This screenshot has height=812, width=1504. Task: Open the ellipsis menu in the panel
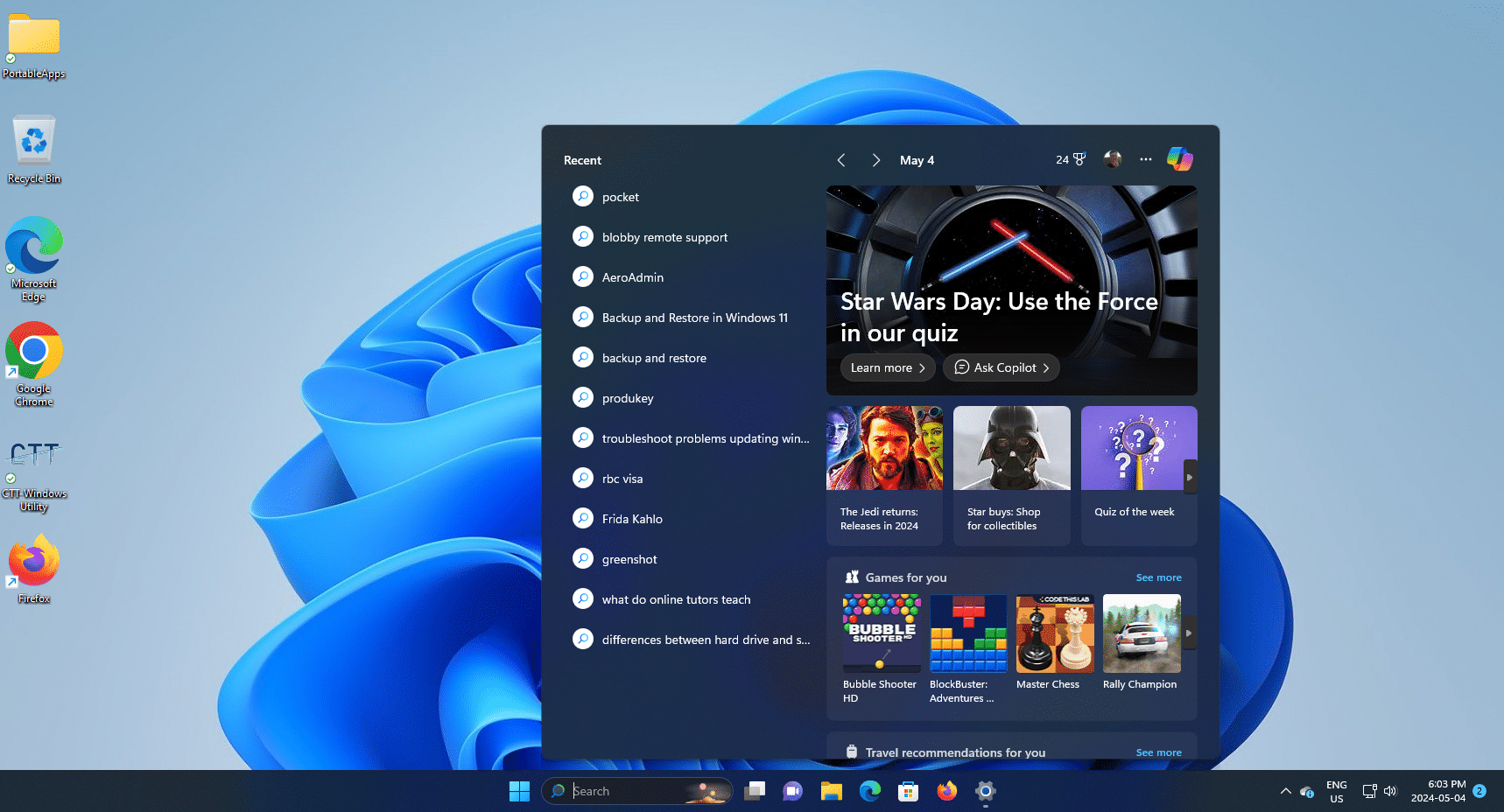(x=1146, y=159)
